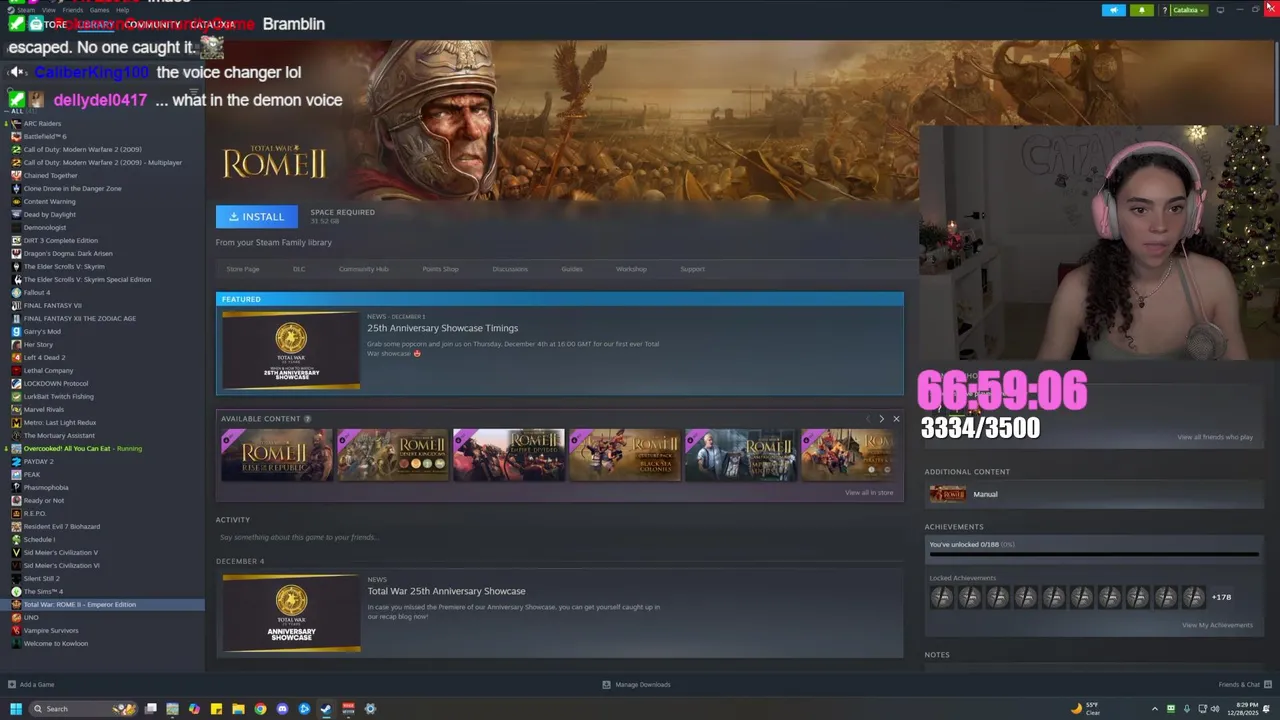Click the Available Content help question mark
Viewport: 1280px width, 720px height.
point(307,419)
